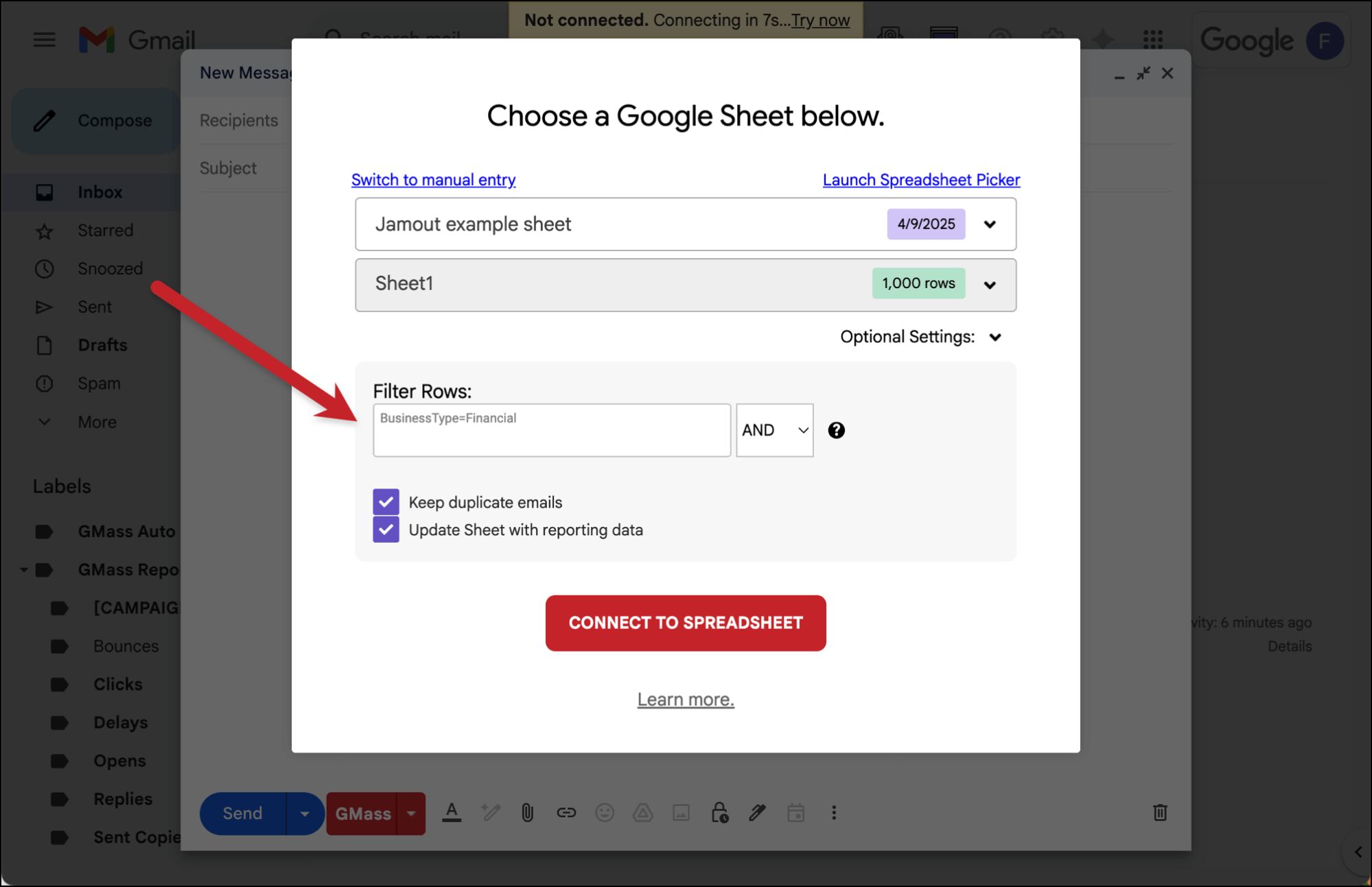Click the Compose pencil button
The width and height of the screenshot is (1372, 887).
[x=95, y=121]
